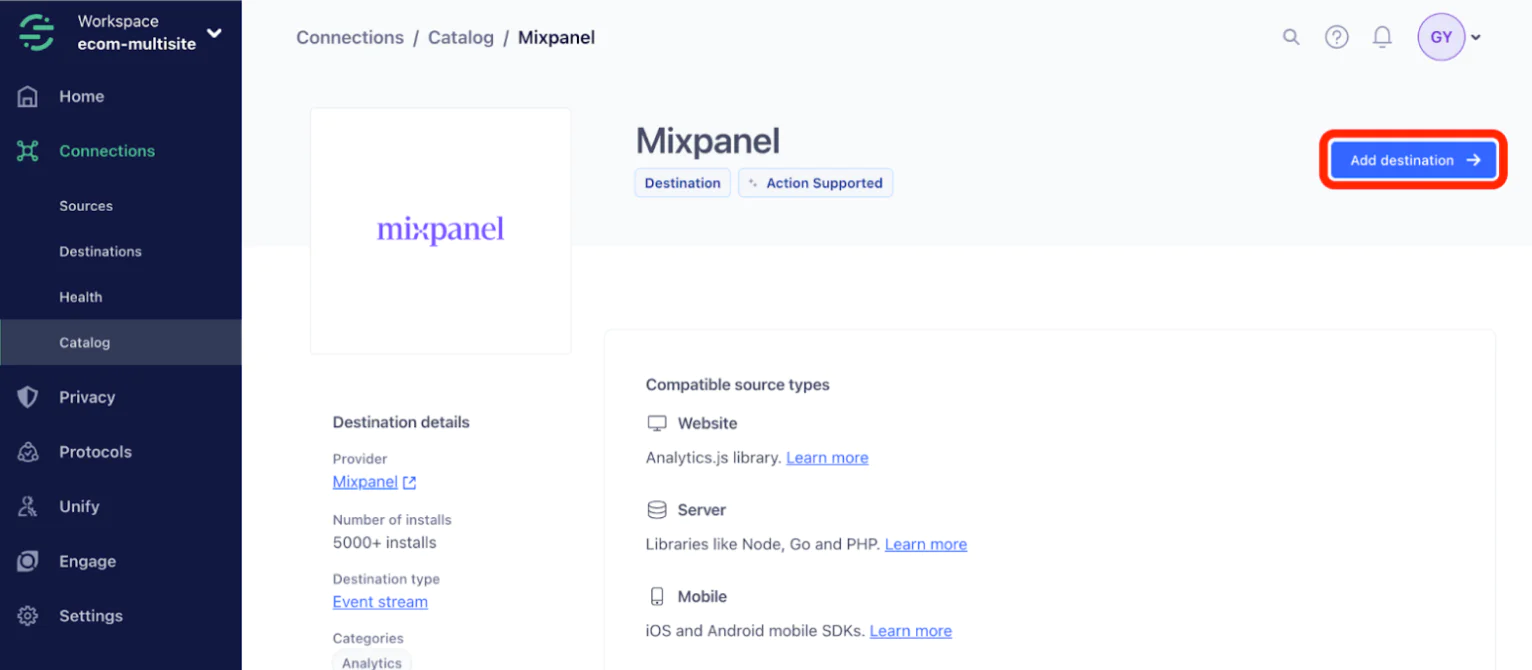The height and width of the screenshot is (670, 1532).
Task: Click Learn more next to Analytics.js library
Action: click(x=827, y=458)
